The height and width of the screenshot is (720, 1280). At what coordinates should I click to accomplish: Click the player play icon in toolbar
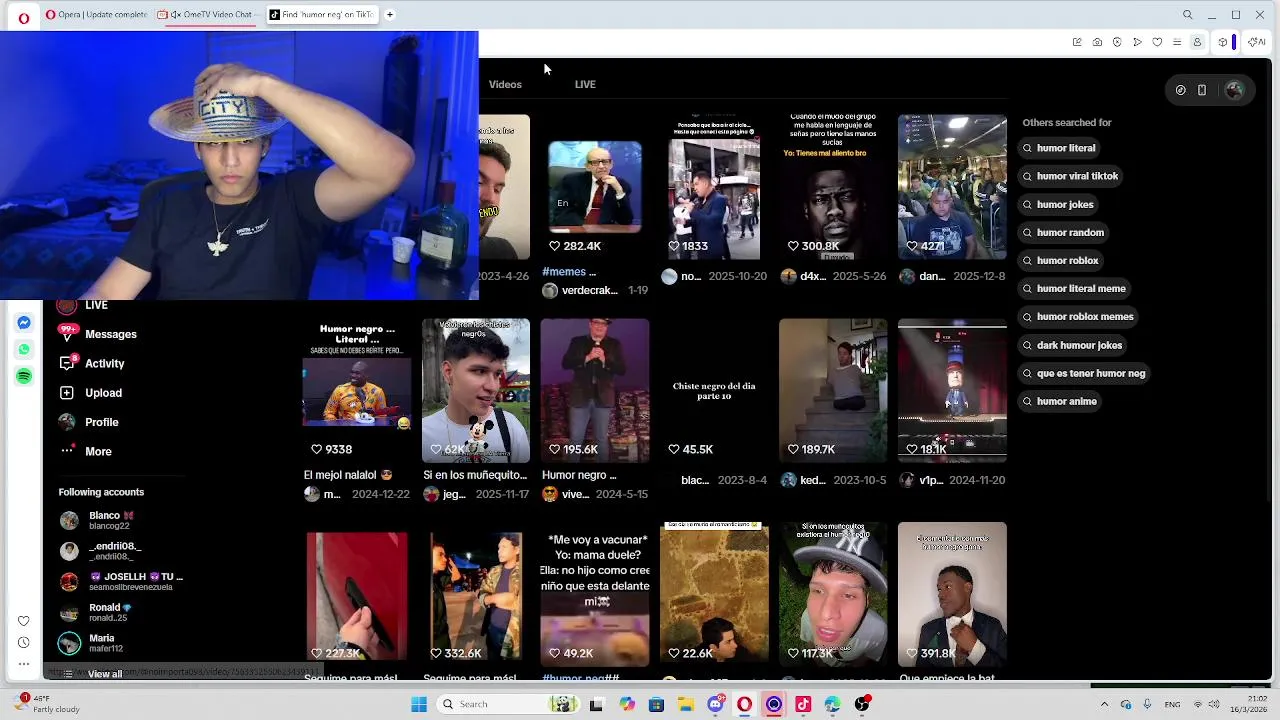tap(1137, 42)
